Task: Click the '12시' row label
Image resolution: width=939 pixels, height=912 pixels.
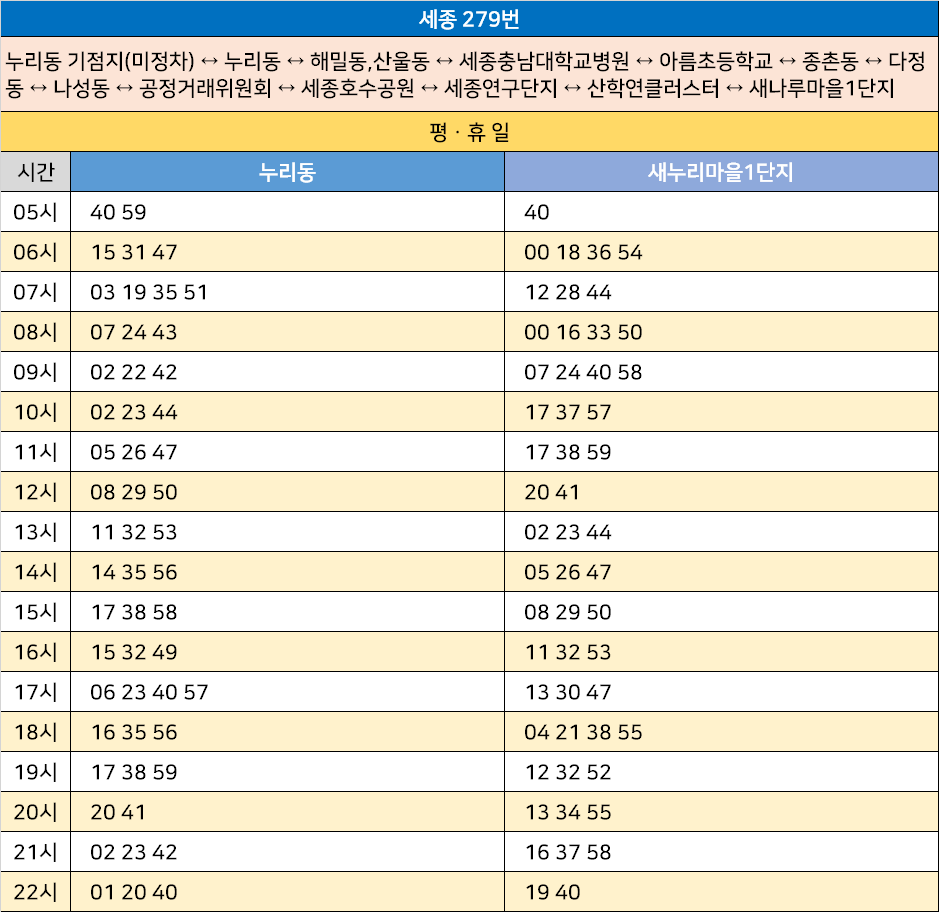Action: pyautogui.click(x=35, y=492)
